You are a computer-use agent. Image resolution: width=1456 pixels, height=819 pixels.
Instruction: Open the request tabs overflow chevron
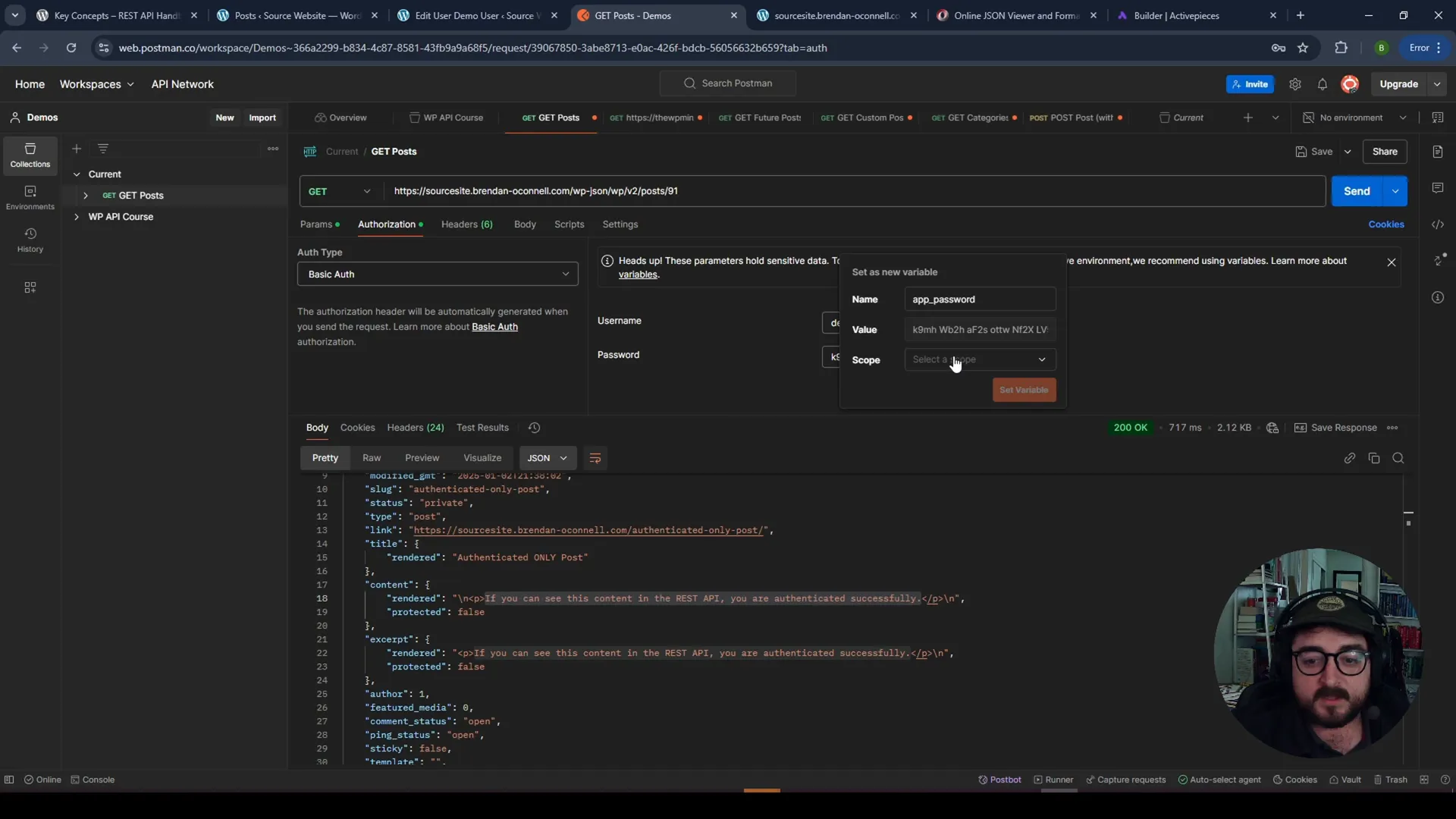(x=1276, y=118)
